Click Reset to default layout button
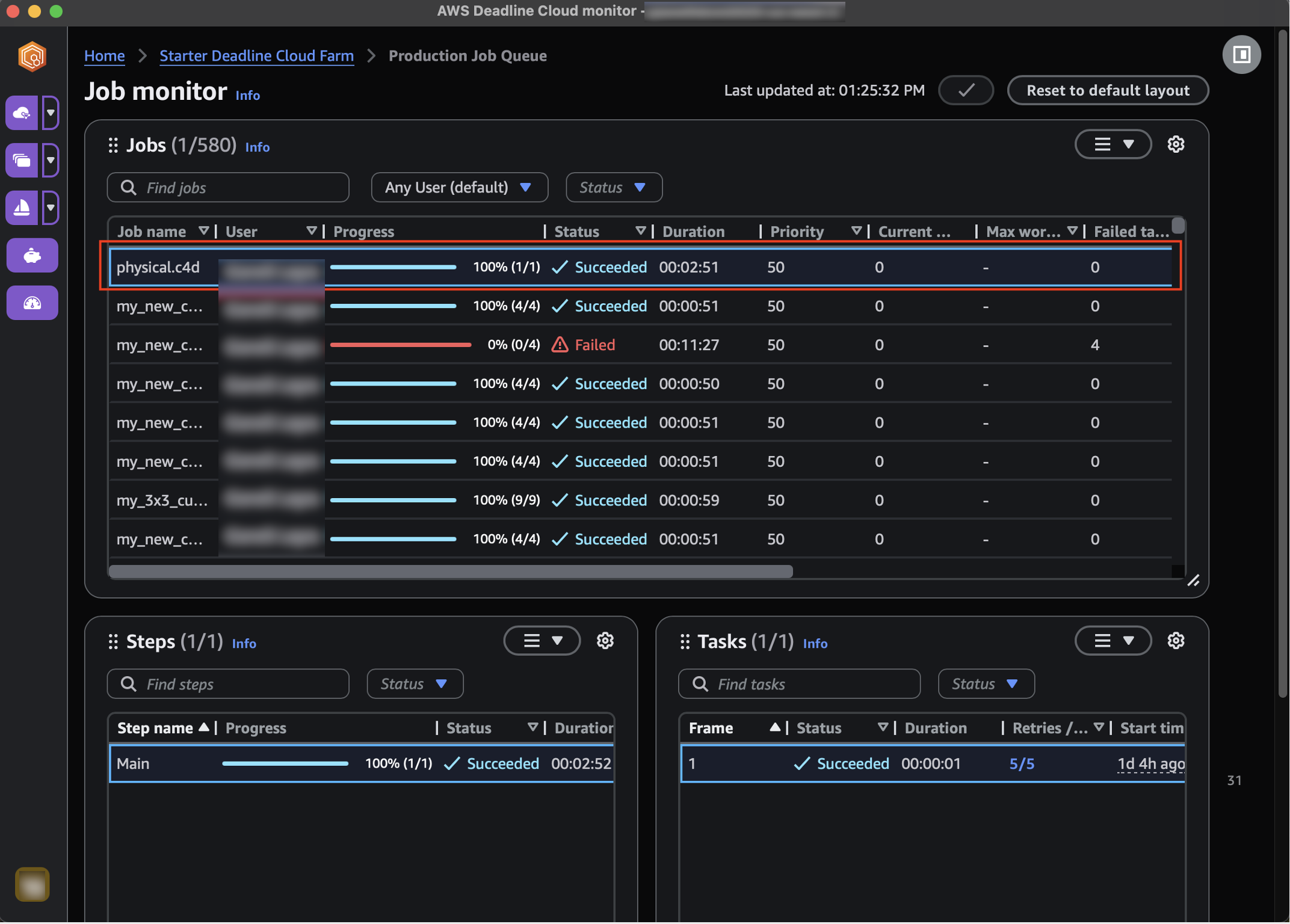Screen dimensions: 1290x924 [x=1107, y=90]
